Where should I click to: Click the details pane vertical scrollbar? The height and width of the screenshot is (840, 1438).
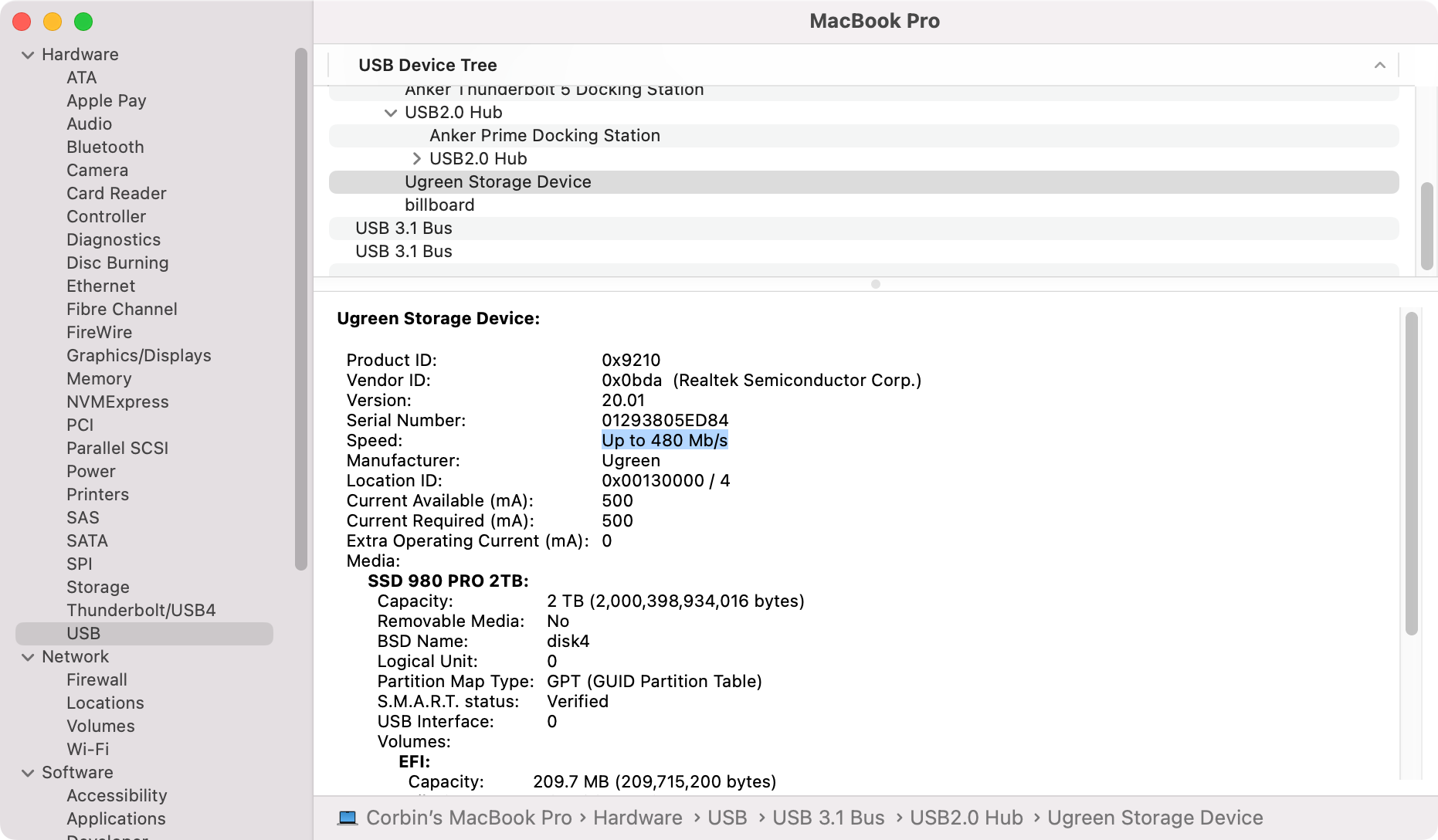click(1412, 473)
